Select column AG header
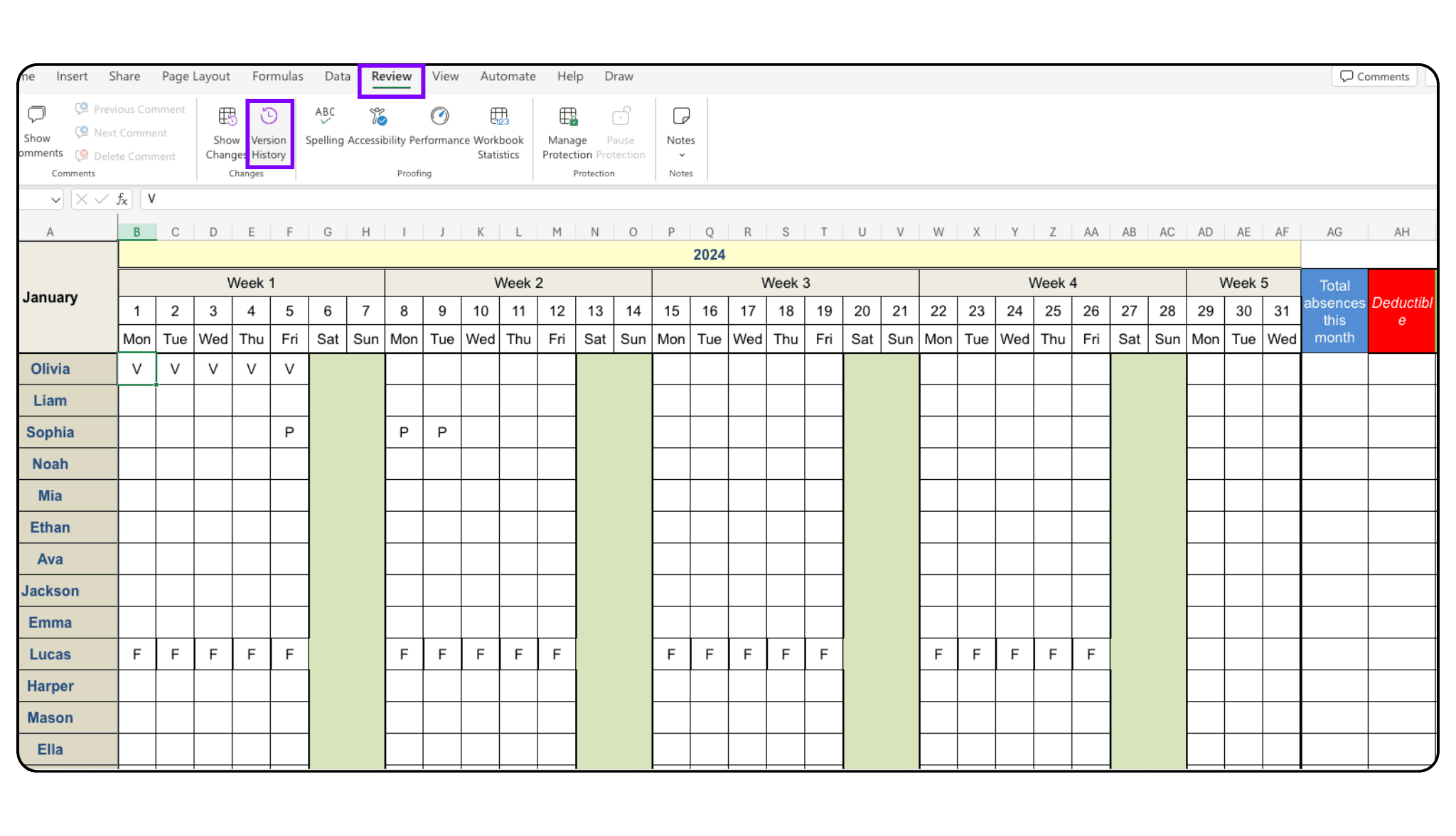Image resolution: width=1456 pixels, height=836 pixels. [1334, 232]
